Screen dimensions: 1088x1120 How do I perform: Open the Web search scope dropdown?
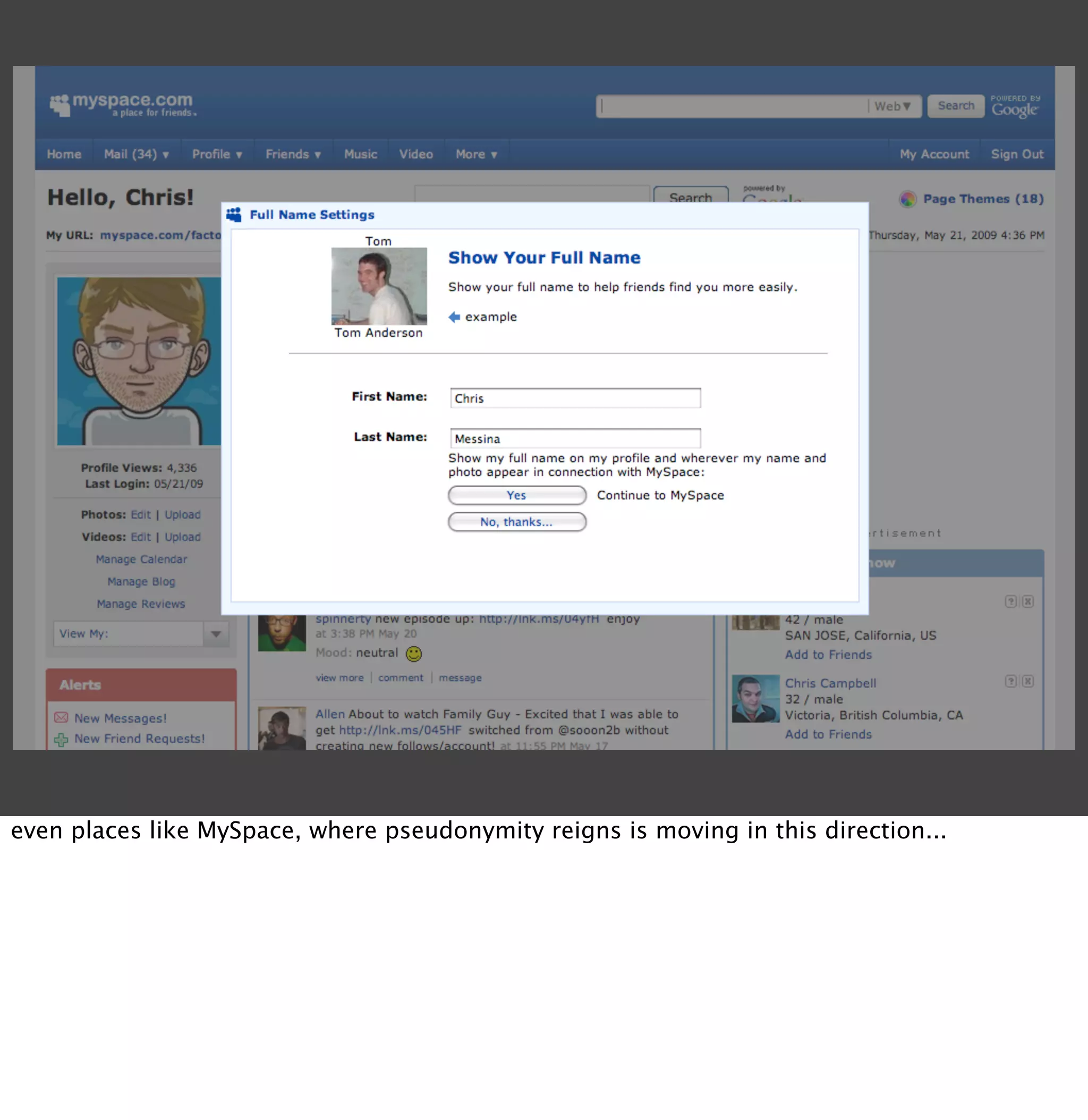tap(893, 106)
